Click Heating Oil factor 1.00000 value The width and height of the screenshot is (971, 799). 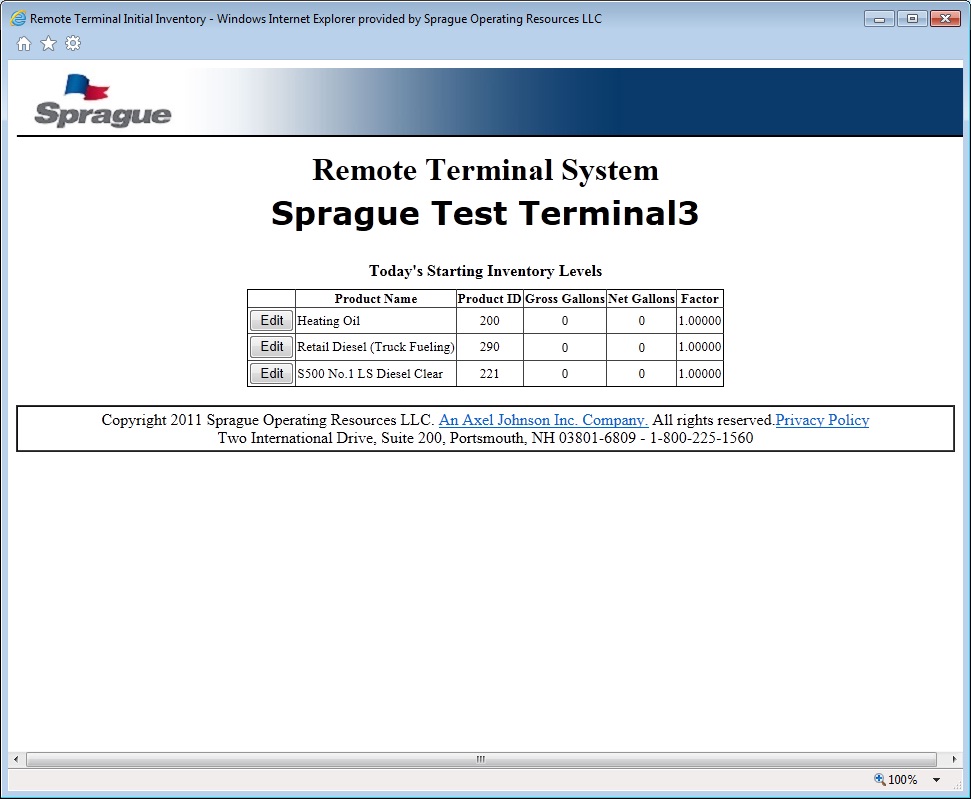point(700,321)
